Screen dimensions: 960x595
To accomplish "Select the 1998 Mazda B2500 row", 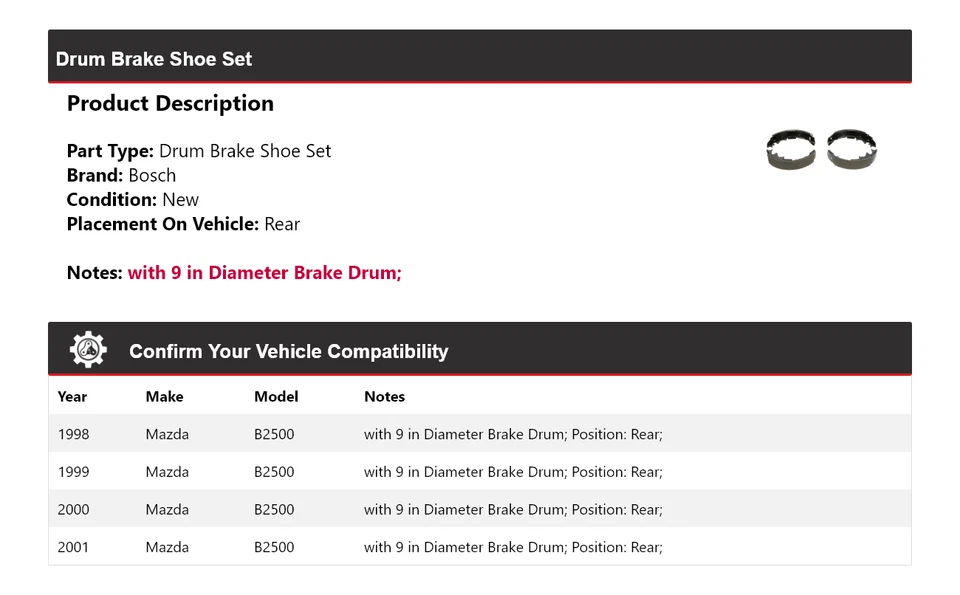I will (479, 434).
